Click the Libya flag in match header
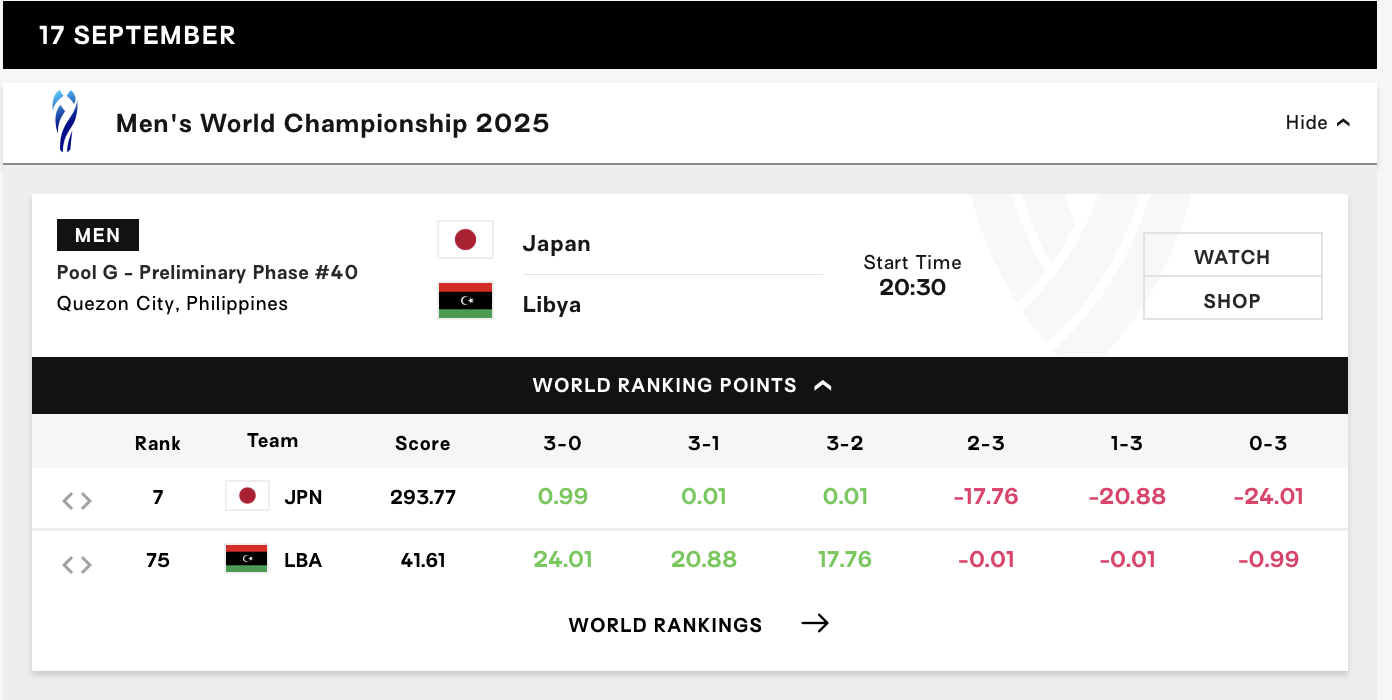1392x700 pixels. pyautogui.click(x=465, y=301)
